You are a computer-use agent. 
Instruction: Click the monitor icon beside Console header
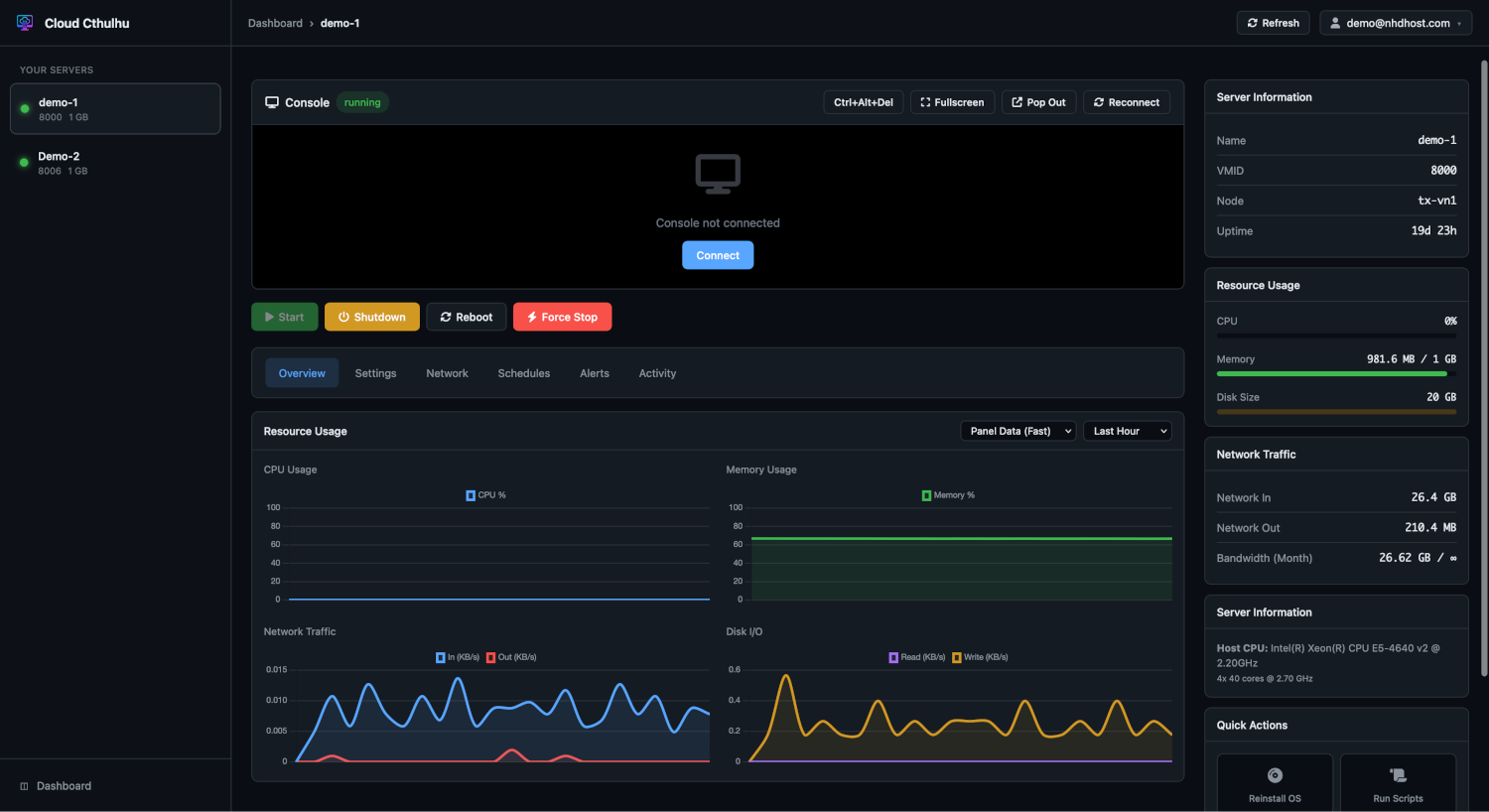point(272,101)
